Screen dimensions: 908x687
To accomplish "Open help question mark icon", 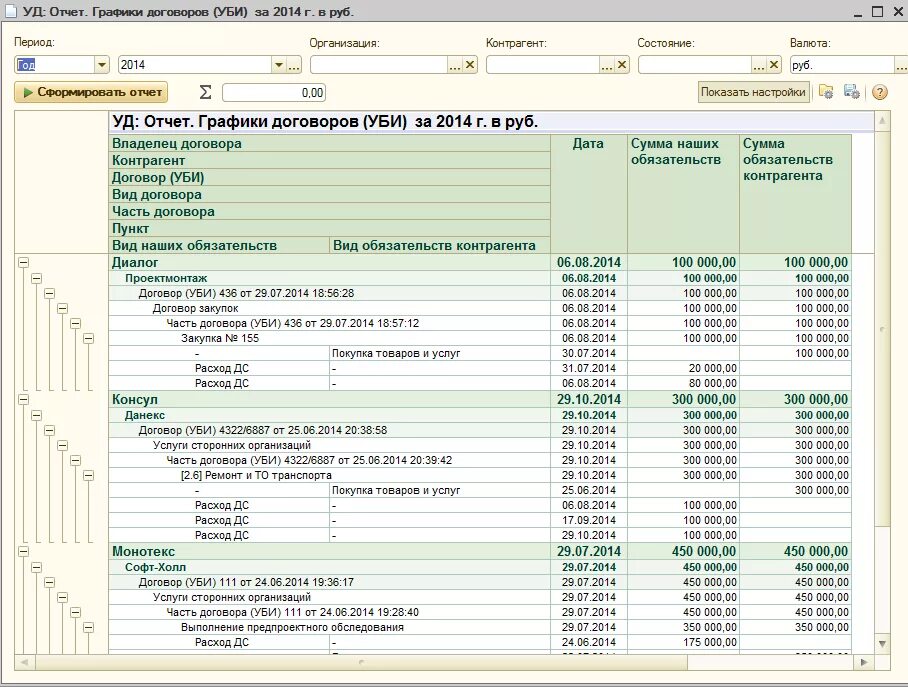I will click(880, 92).
